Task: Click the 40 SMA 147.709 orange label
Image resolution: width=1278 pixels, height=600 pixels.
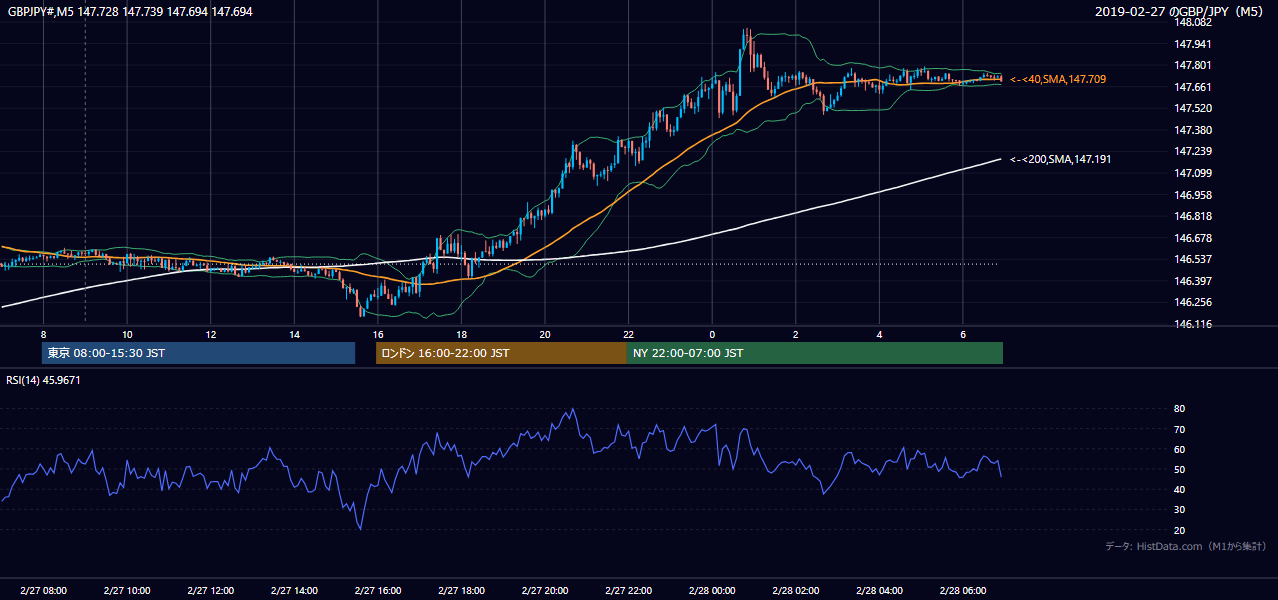Action: coord(1058,79)
